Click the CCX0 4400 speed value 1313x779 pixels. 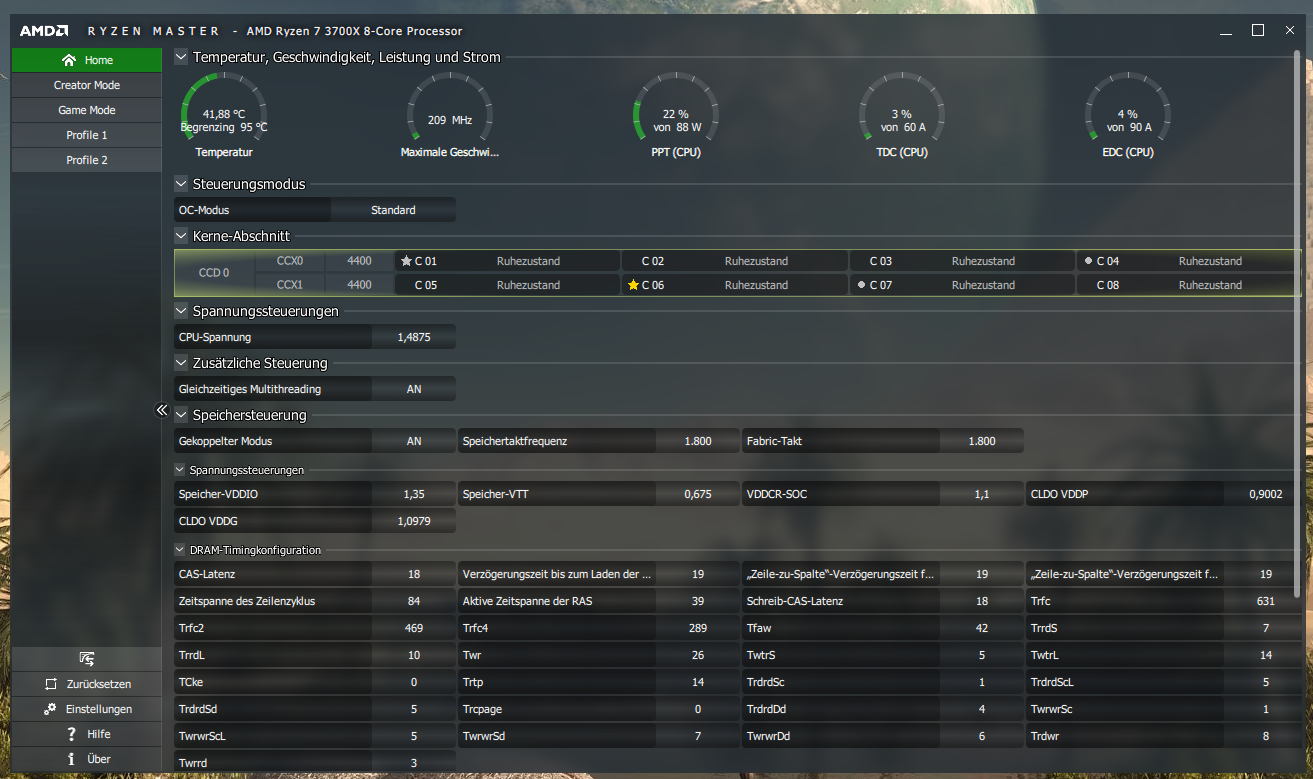tap(360, 261)
